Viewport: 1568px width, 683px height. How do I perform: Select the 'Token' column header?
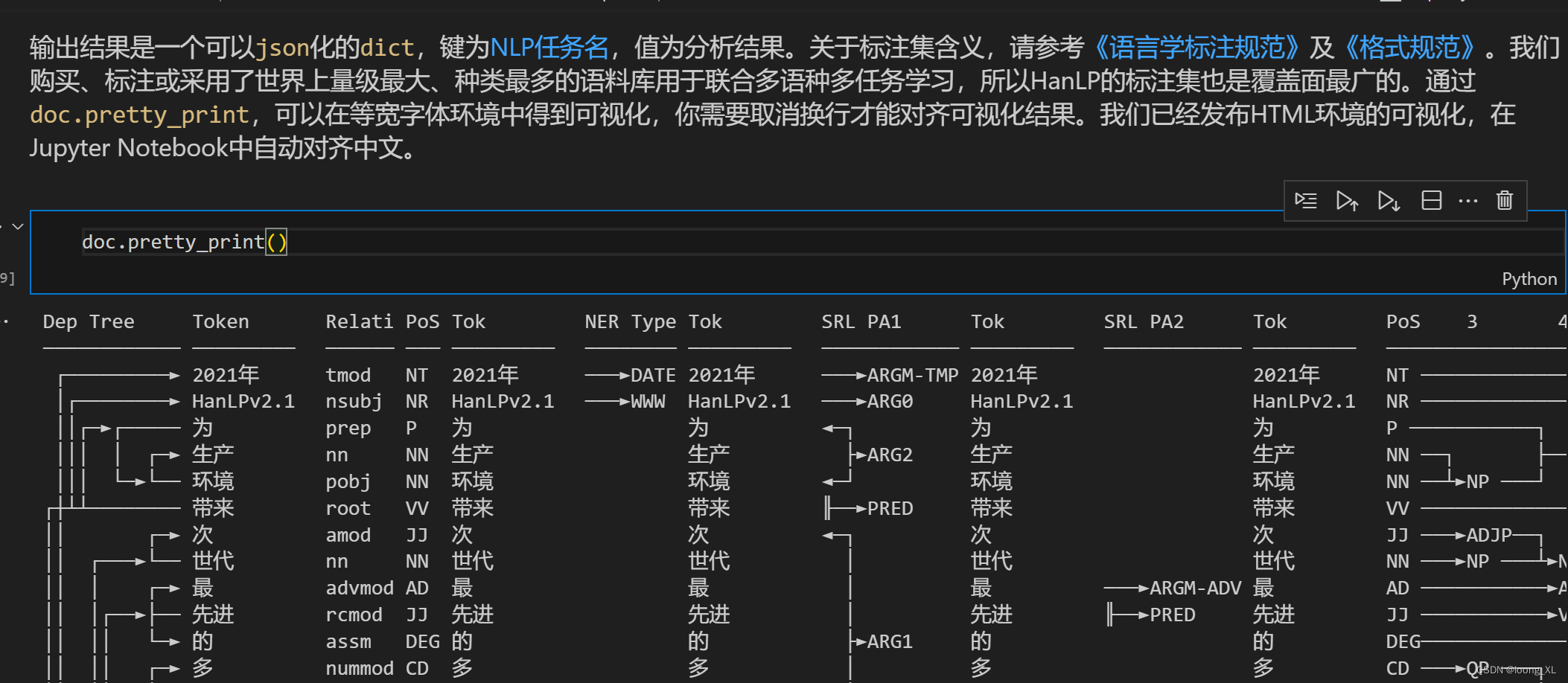coord(221,321)
